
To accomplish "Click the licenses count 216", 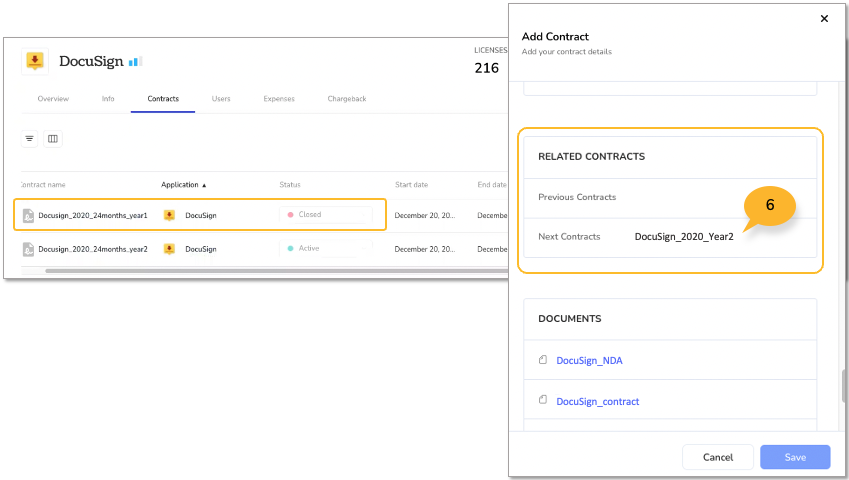I will [x=486, y=68].
